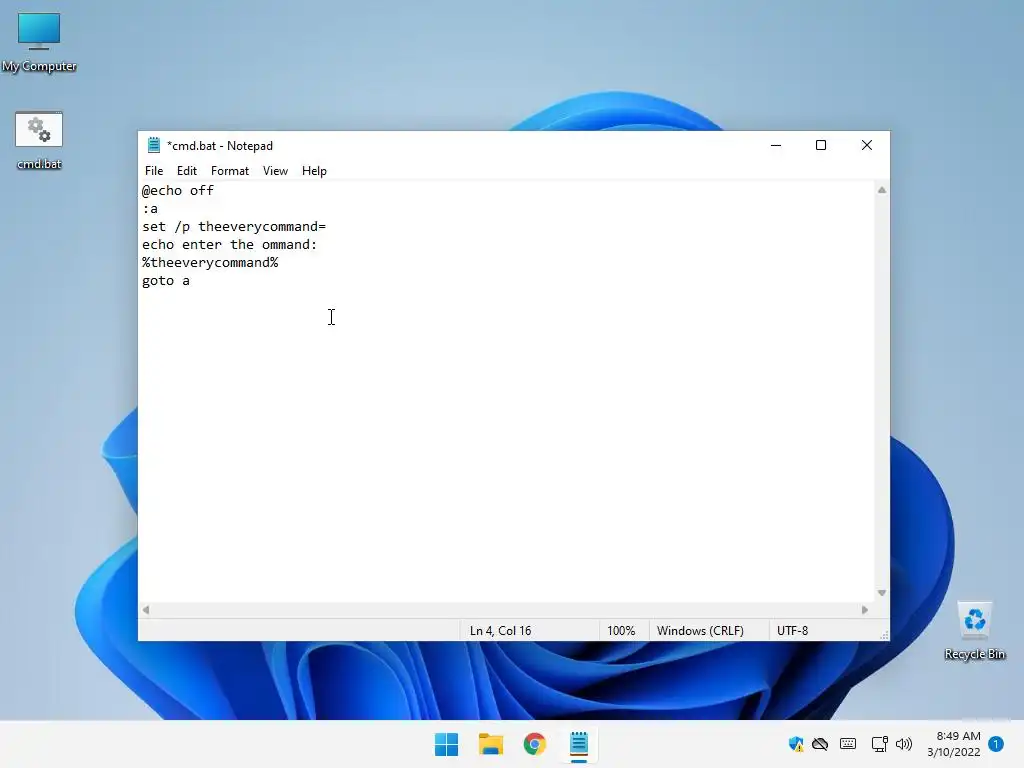The height and width of the screenshot is (768, 1024).
Task: Click the OneDrive cloud tray icon
Action: click(820, 744)
